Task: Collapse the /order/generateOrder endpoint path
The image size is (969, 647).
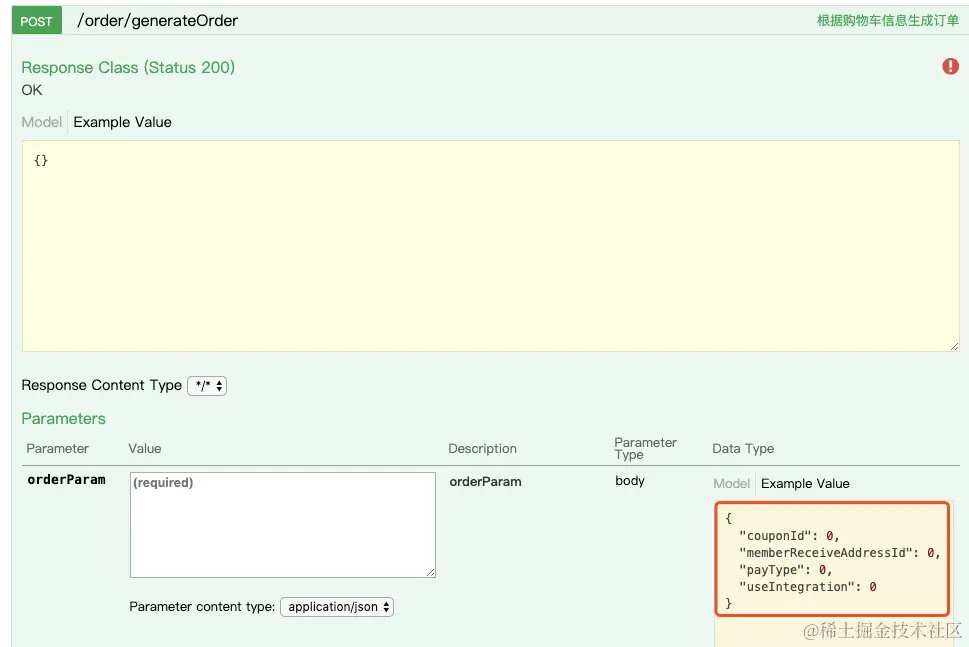Action: click(157, 20)
